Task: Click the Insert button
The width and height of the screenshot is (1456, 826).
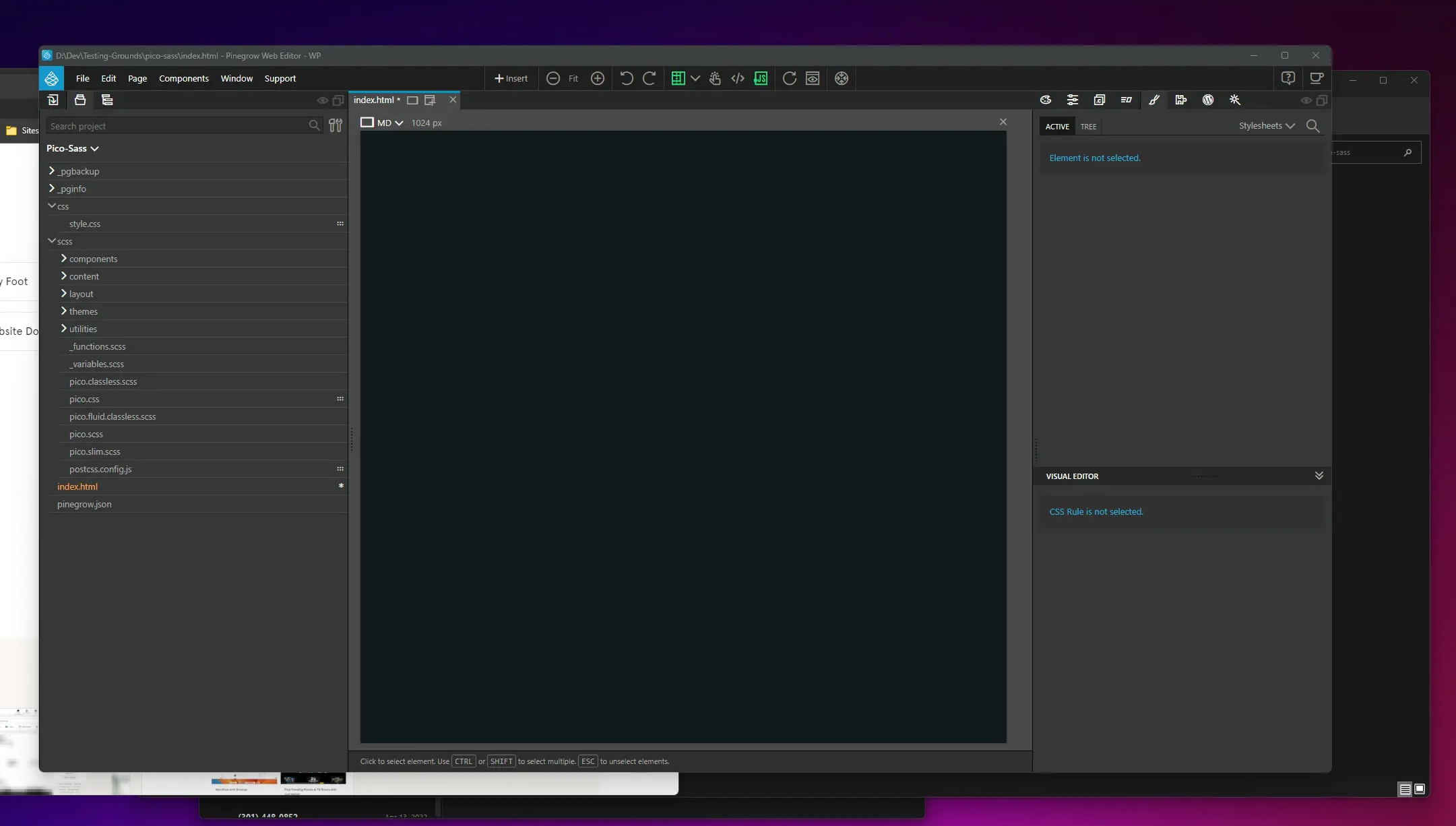Action: (511, 78)
